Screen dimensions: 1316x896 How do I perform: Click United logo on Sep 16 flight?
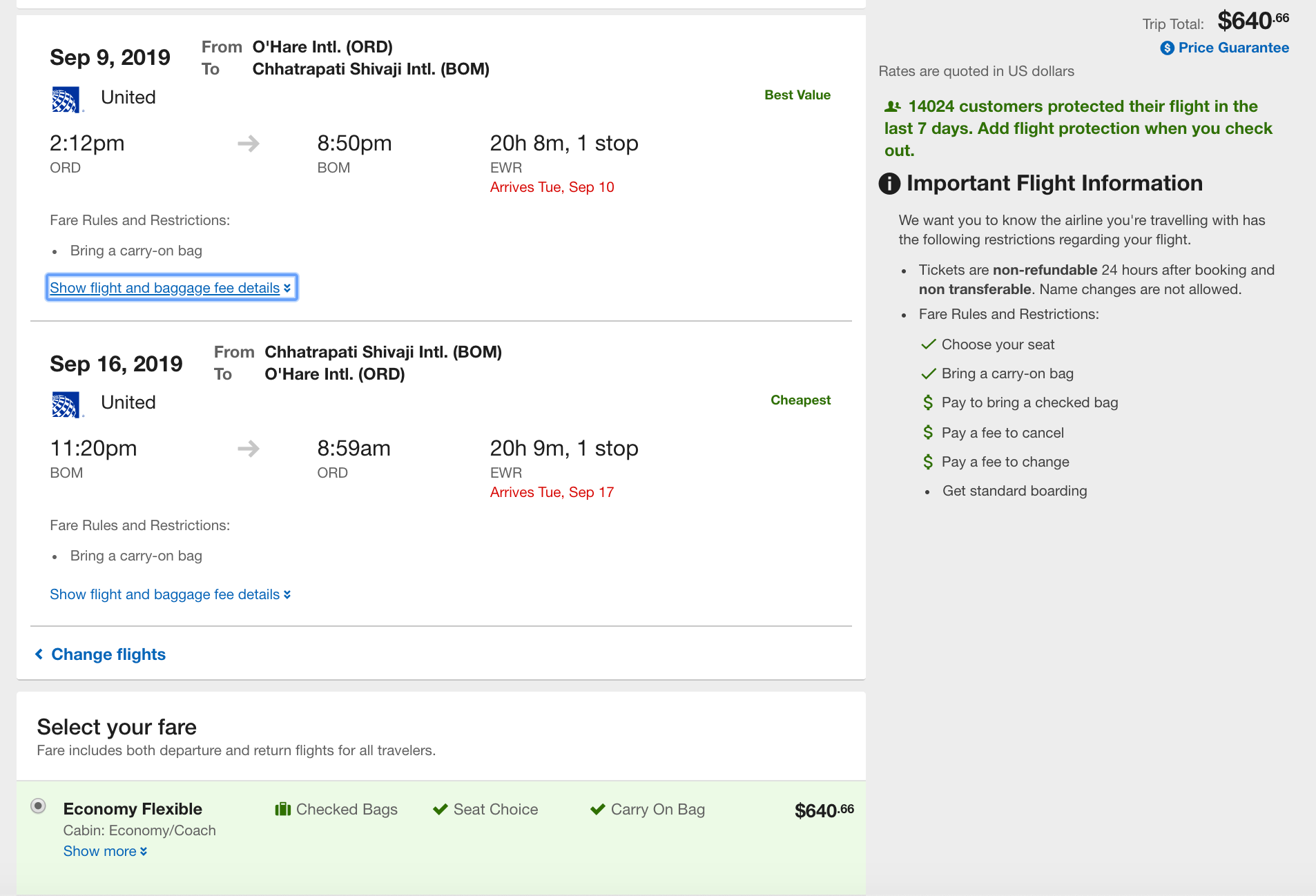(x=66, y=405)
